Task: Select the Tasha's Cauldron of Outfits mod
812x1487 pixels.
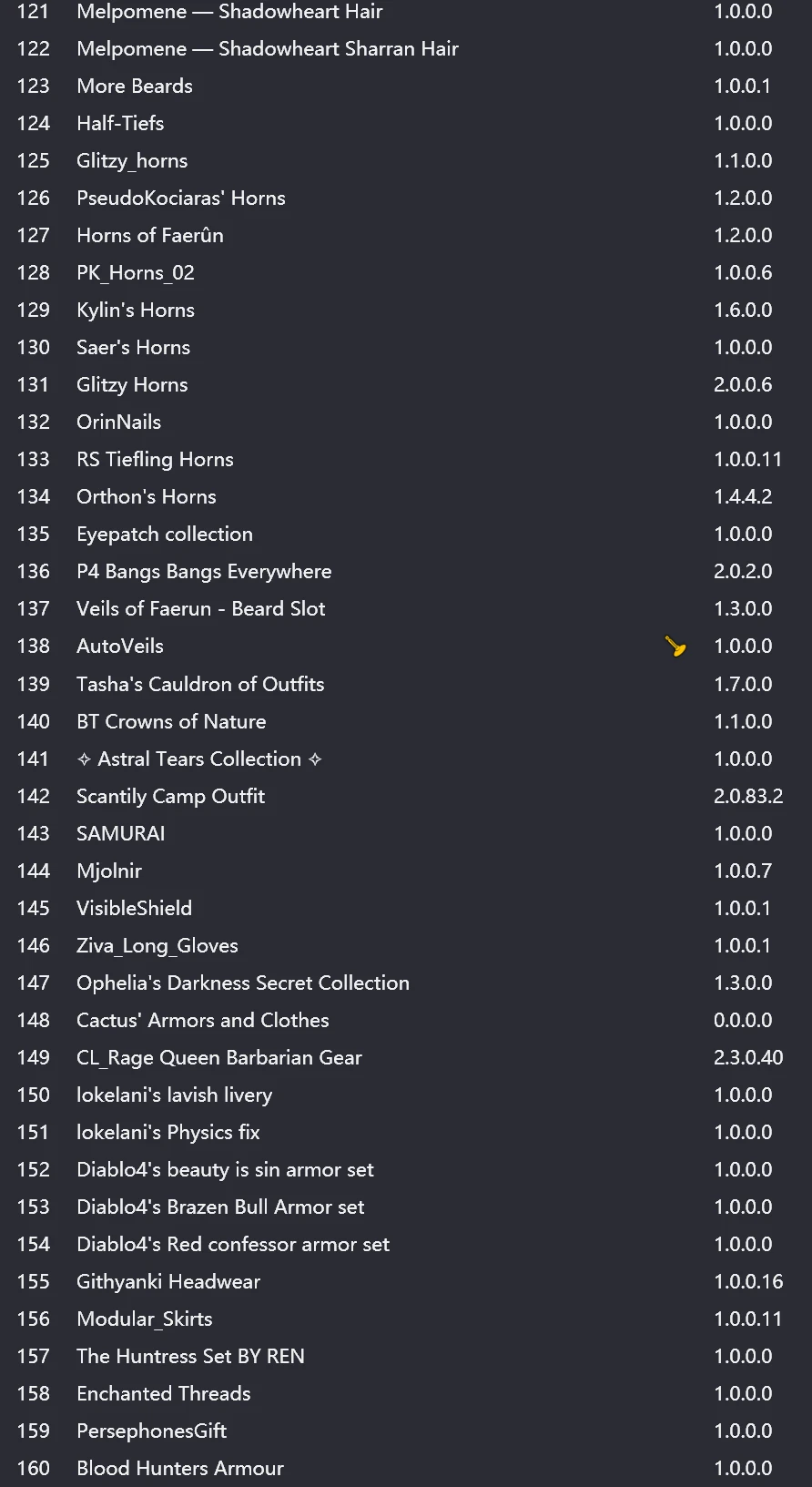Action: 200,684
